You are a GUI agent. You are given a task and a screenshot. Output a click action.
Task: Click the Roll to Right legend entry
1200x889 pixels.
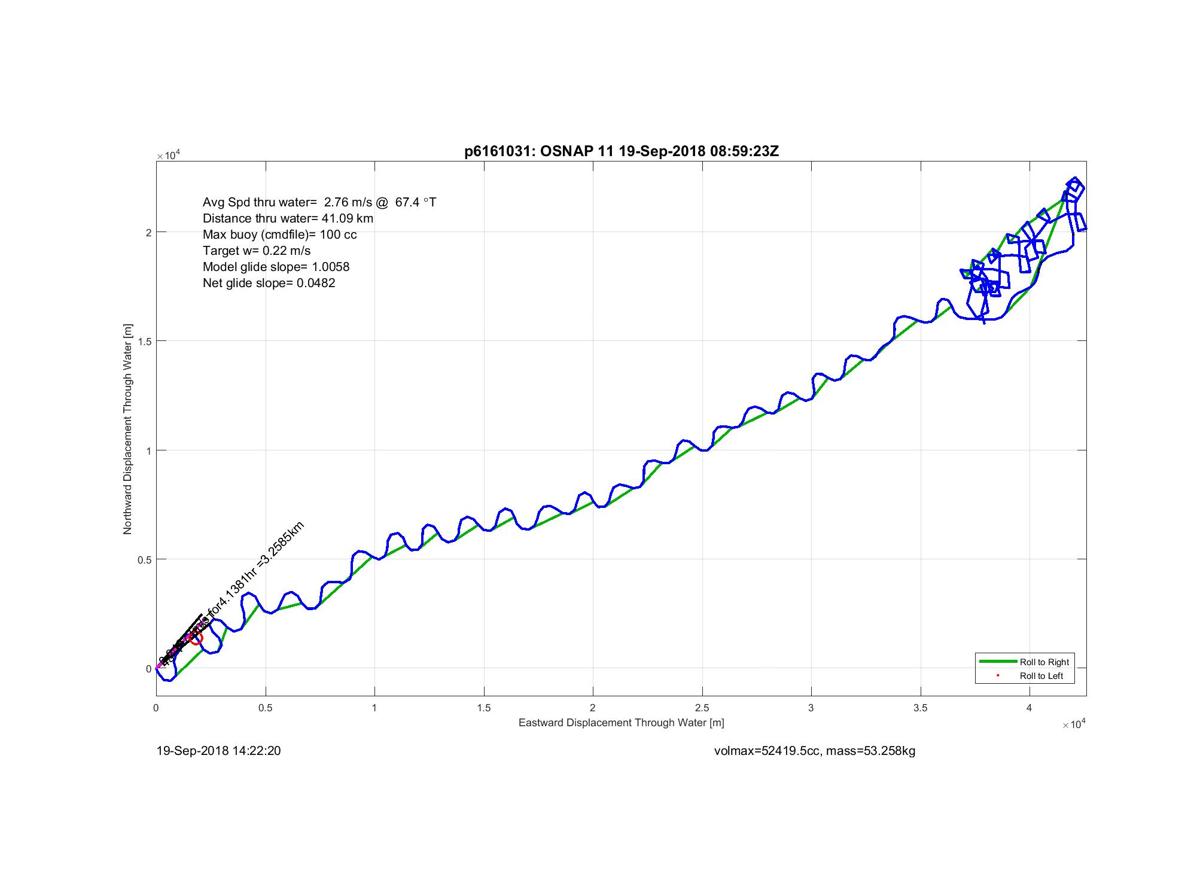[1044, 662]
